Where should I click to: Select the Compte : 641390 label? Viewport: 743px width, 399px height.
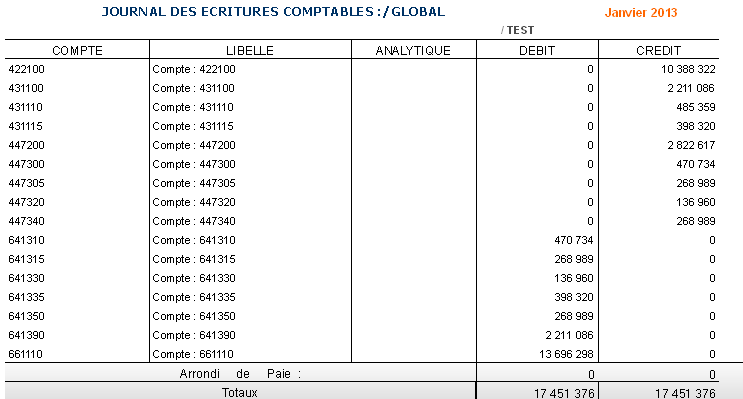pos(194,335)
